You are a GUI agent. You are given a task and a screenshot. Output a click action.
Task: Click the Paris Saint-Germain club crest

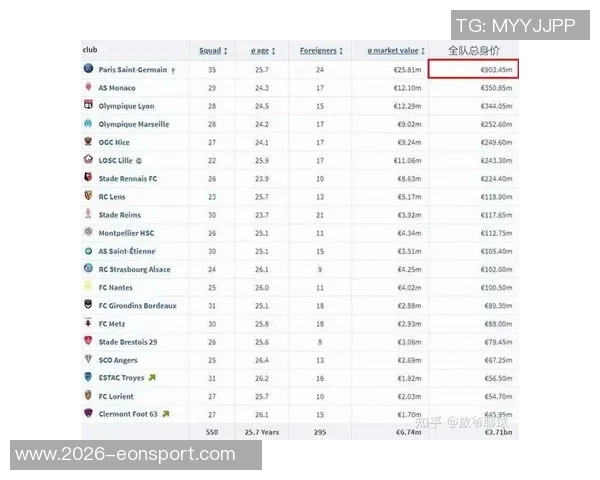pyautogui.click(x=89, y=70)
